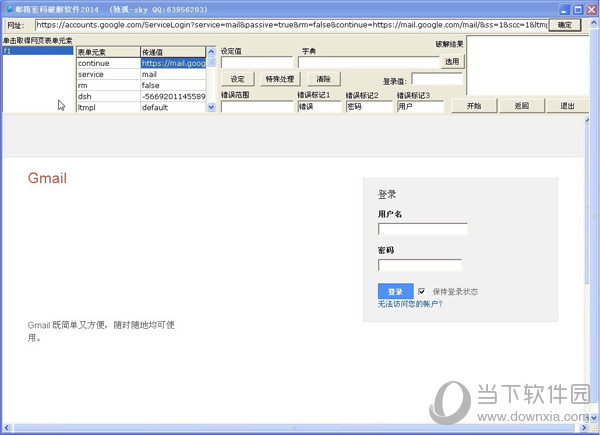This screenshot has height=435, width=600.
Task: Click the 表单元素 column header
Action: 108,52
